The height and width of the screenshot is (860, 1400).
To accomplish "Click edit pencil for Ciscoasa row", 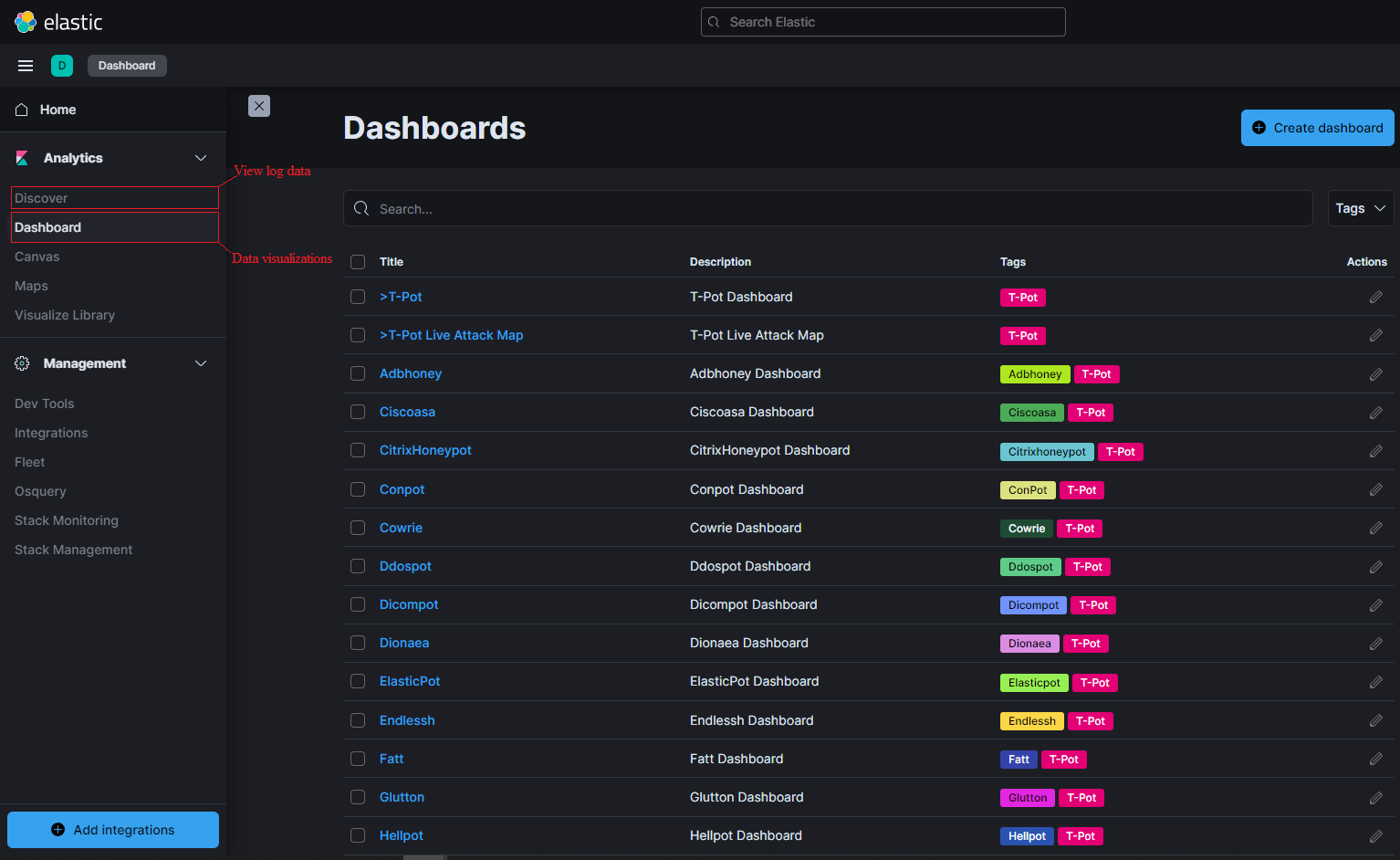I will point(1376,413).
